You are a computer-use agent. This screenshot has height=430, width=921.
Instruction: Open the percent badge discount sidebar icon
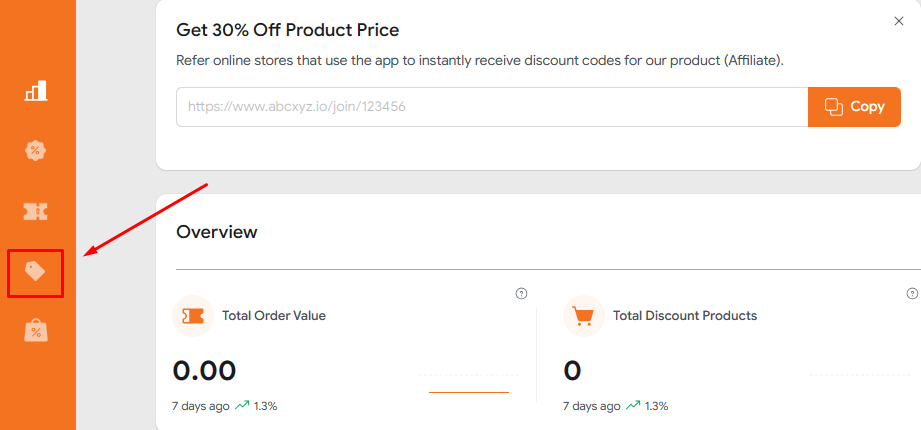(x=36, y=151)
